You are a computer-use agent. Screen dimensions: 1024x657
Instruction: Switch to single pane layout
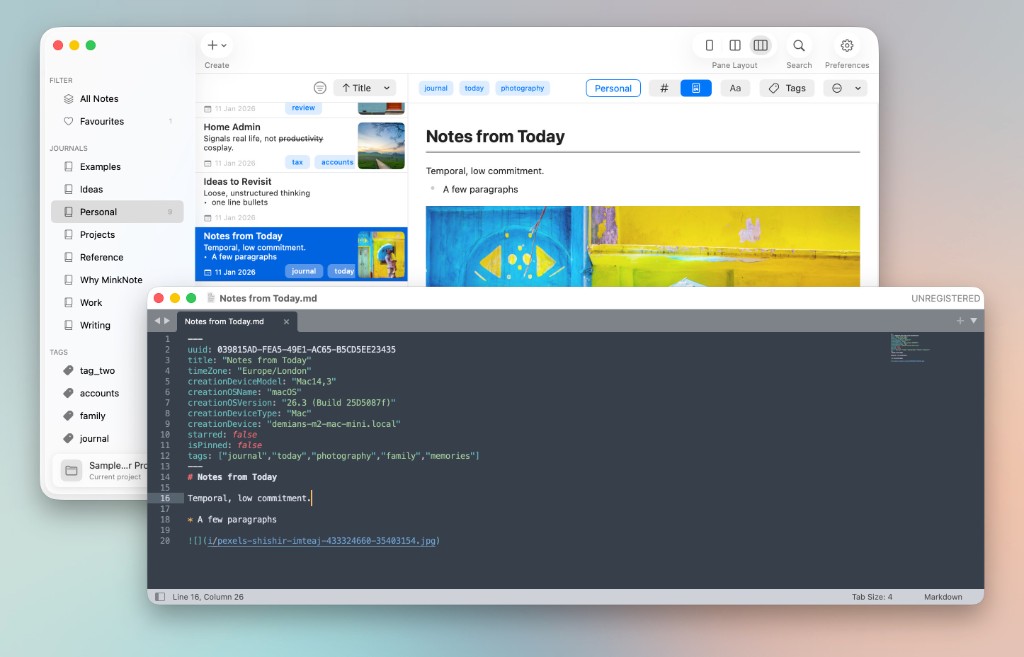(x=709, y=46)
